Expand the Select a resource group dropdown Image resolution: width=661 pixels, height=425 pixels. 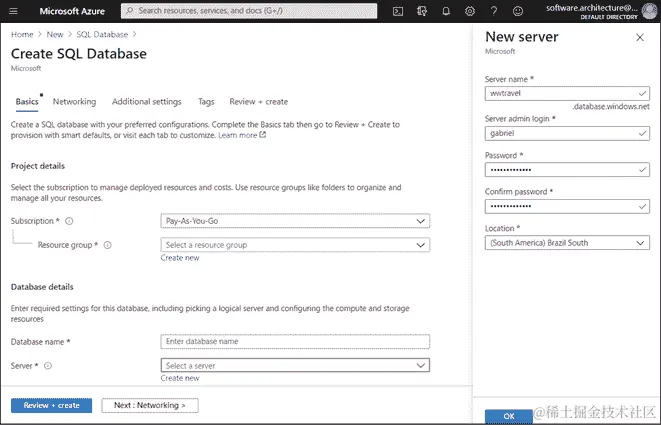pos(295,245)
